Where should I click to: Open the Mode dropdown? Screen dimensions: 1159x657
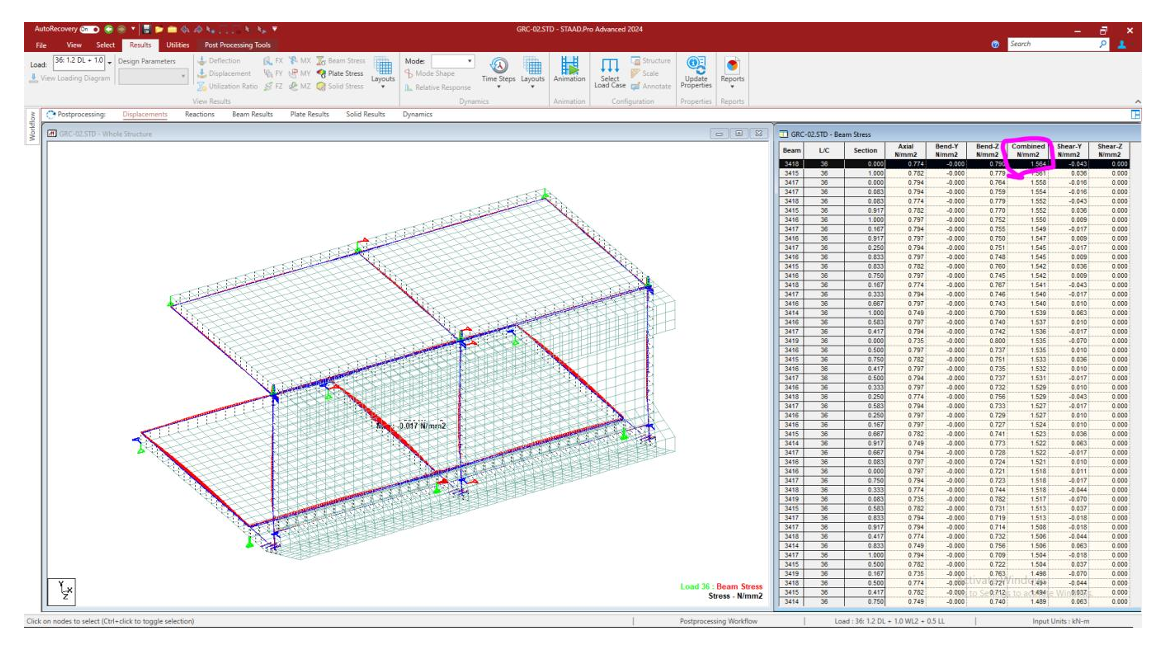coord(468,61)
